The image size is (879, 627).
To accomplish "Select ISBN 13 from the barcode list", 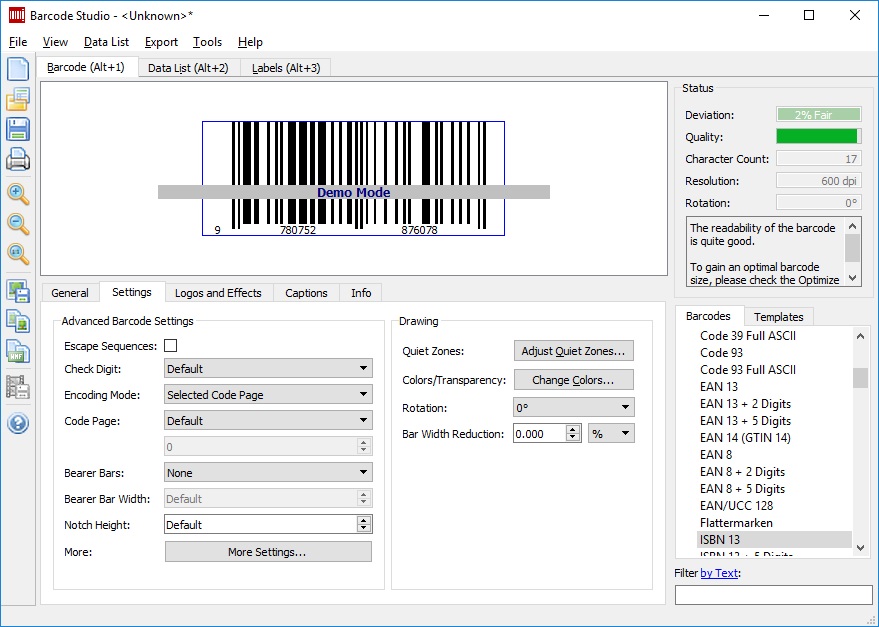I will pos(720,539).
